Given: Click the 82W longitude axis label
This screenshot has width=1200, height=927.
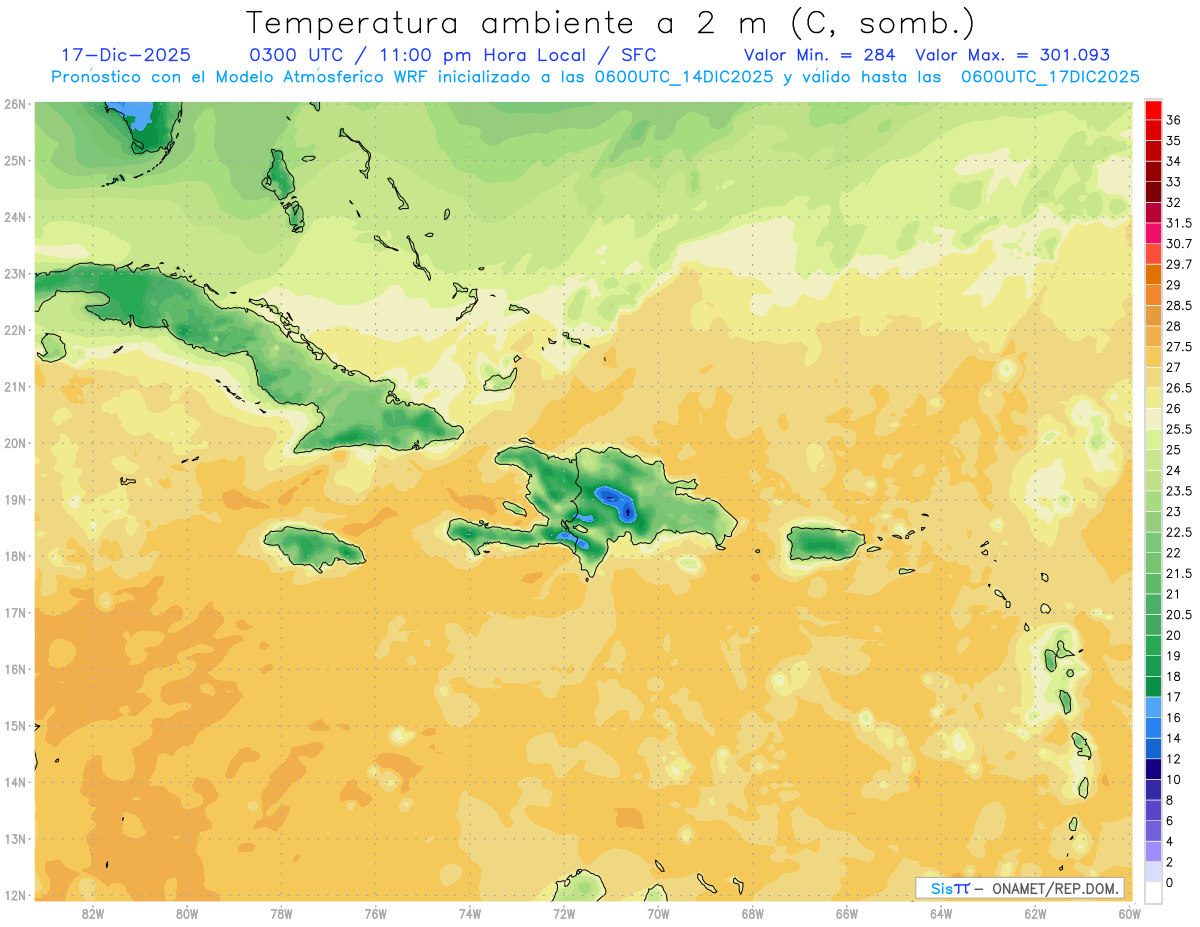Looking at the screenshot, I should click(93, 913).
